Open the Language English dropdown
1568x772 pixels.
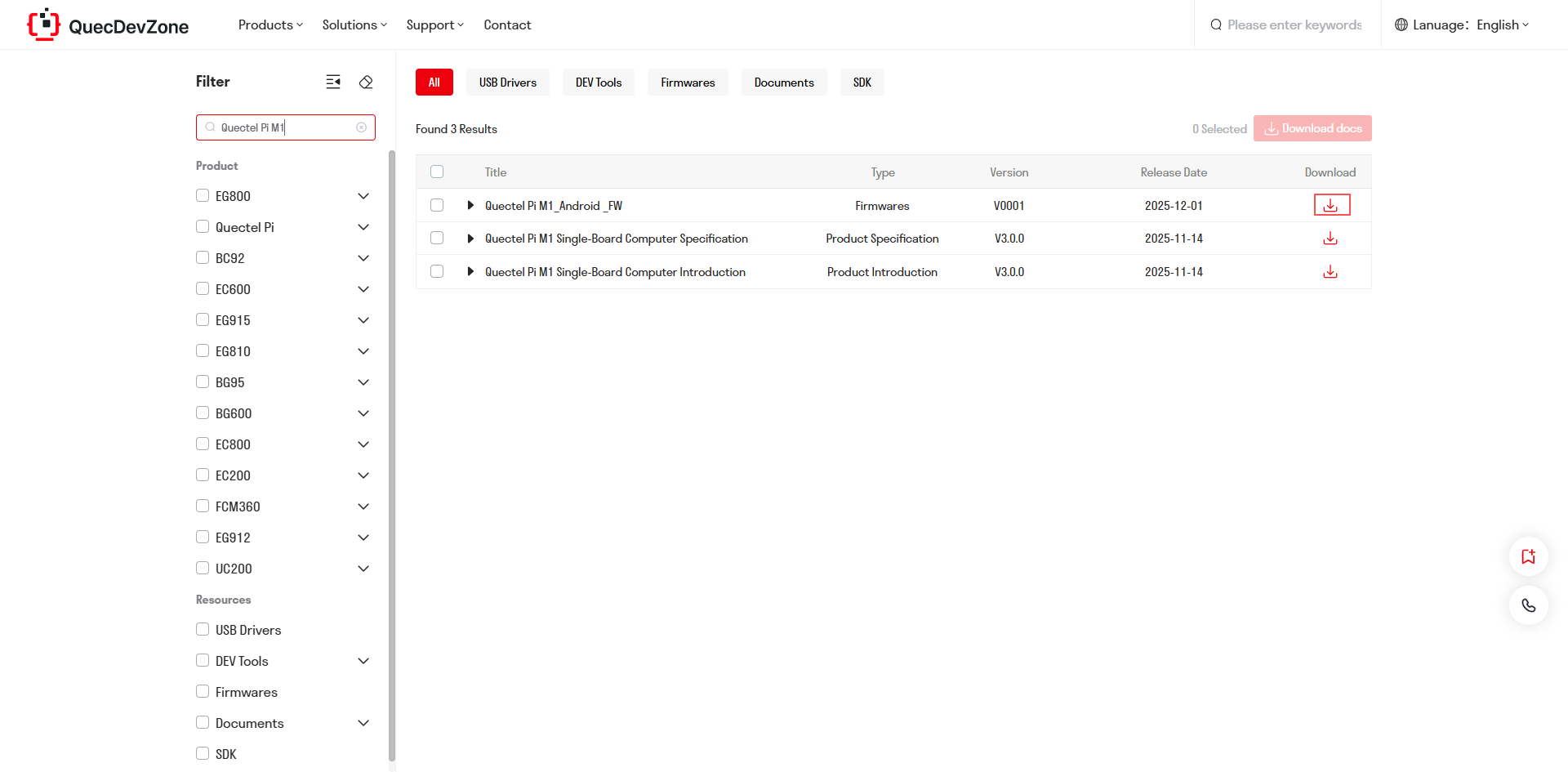[1462, 25]
